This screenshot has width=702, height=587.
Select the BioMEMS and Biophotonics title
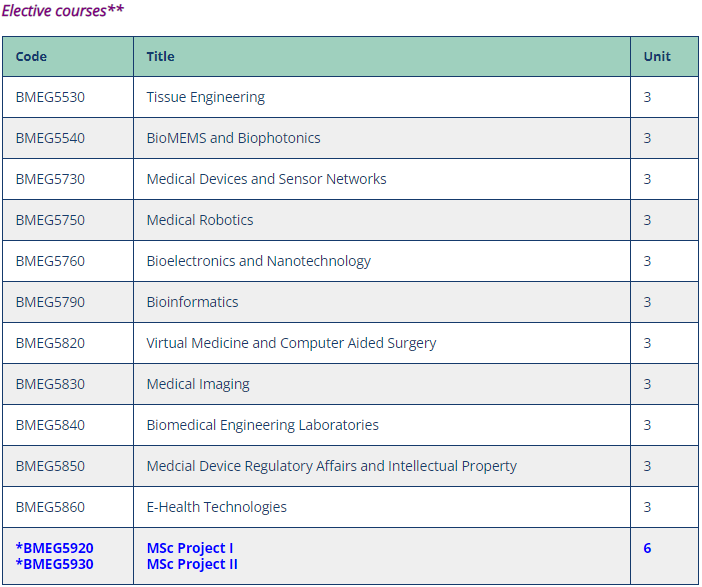(x=233, y=138)
